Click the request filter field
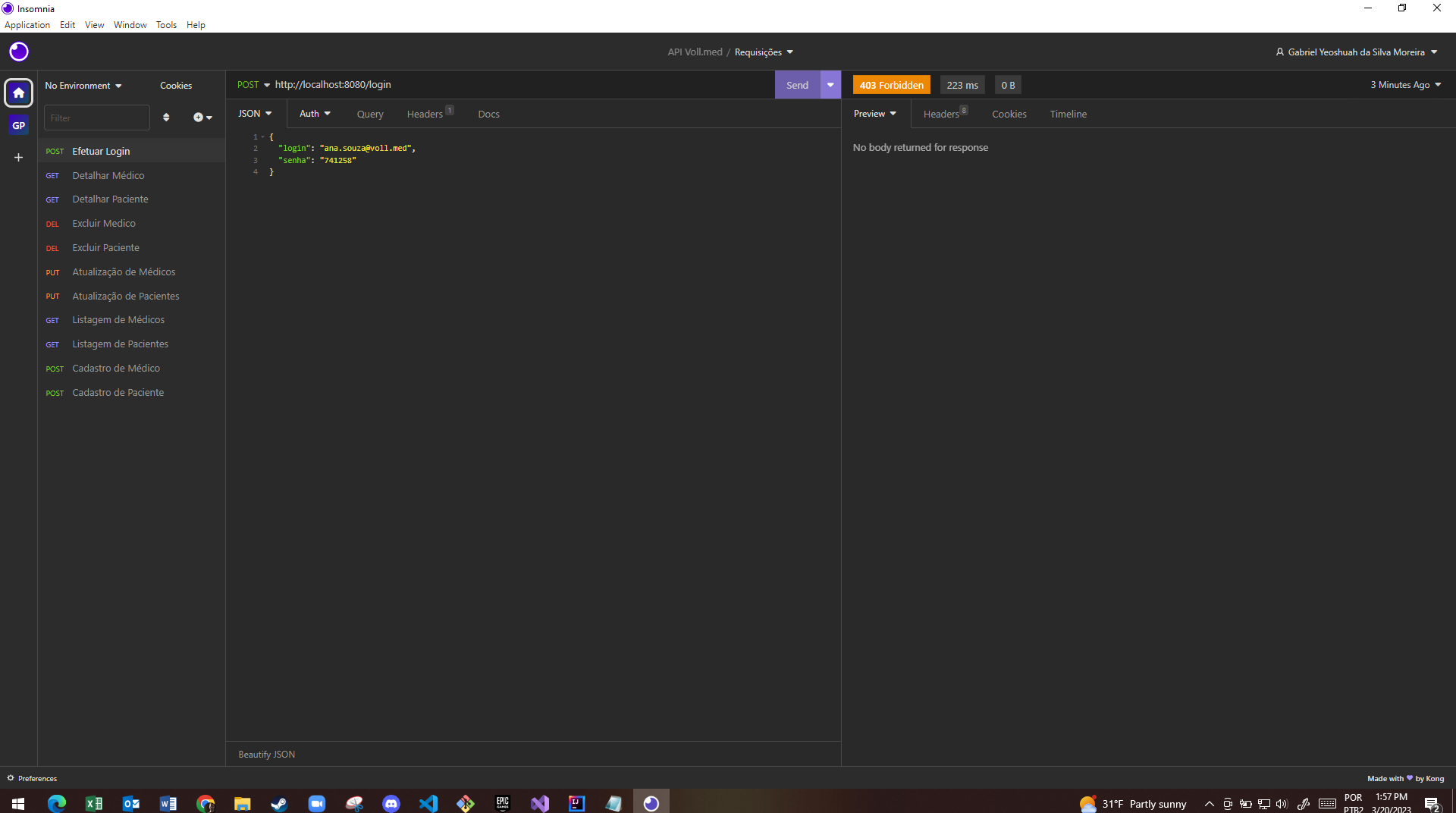 coord(97,118)
